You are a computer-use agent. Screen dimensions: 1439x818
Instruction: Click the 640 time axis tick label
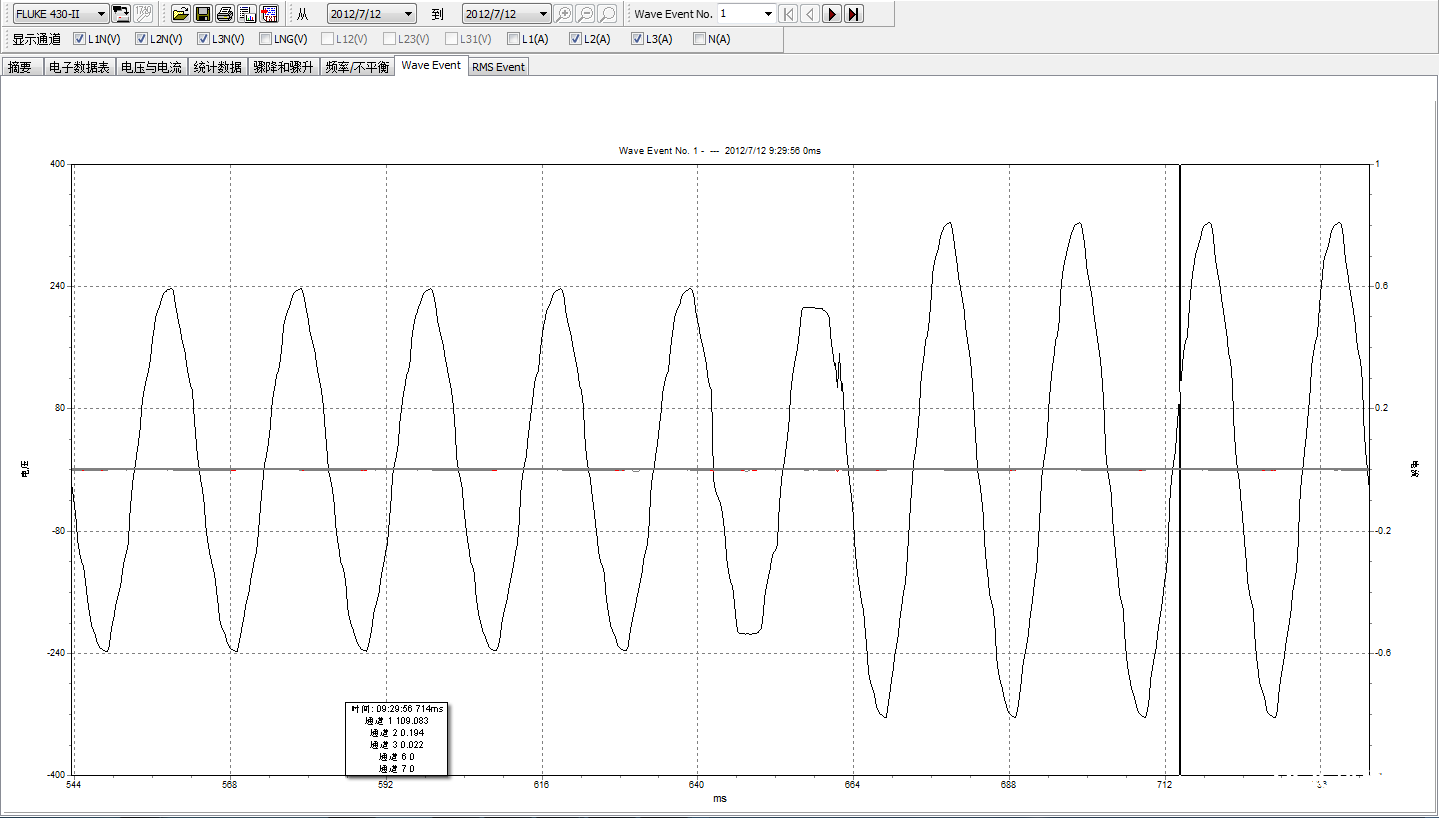point(697,785)
